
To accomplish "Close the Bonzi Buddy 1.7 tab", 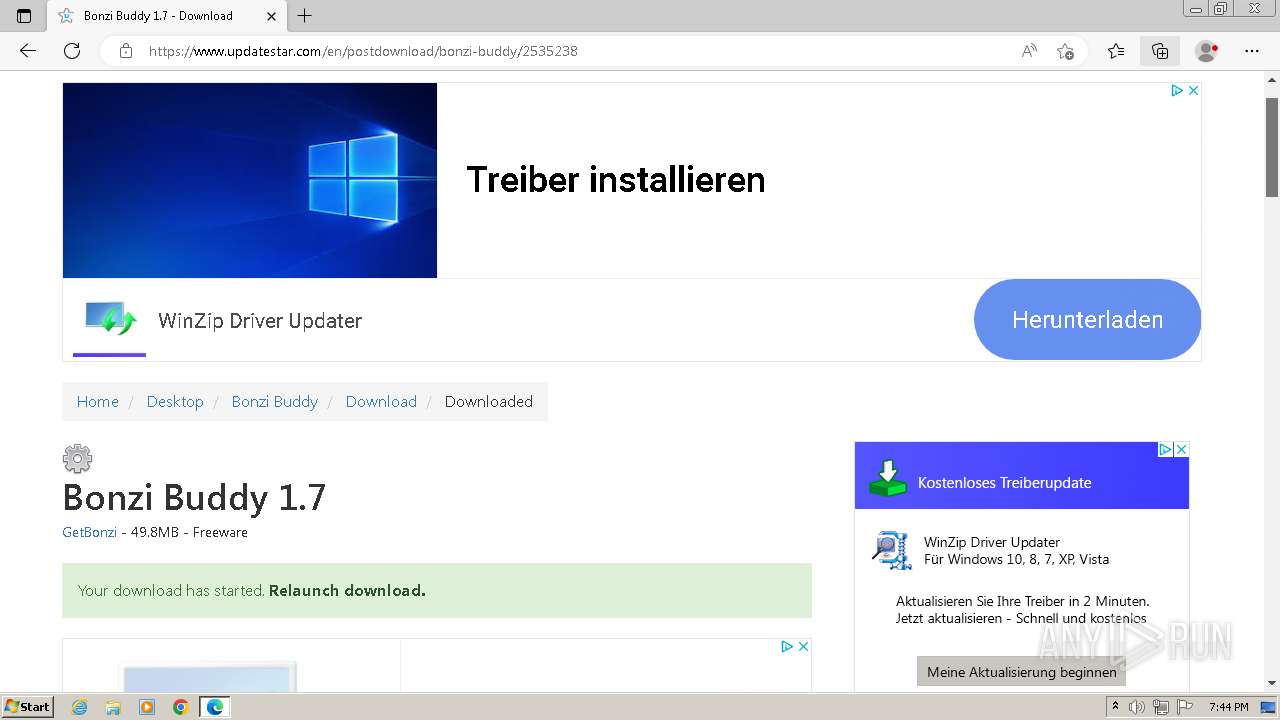I will click(x=271, y=16).
